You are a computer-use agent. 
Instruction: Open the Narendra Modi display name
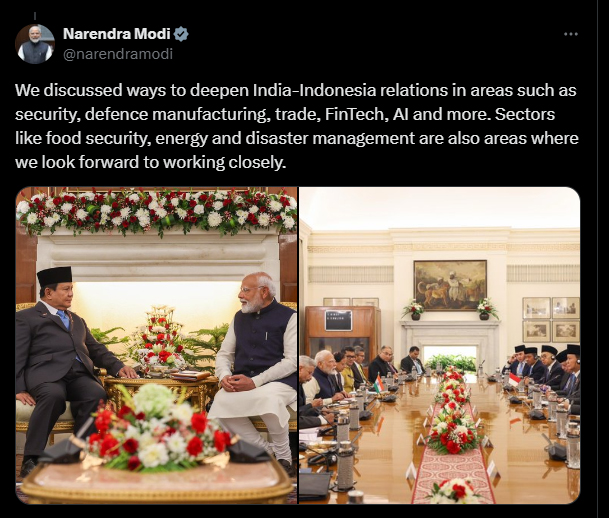pyautogui.click(x=117, y=34)
